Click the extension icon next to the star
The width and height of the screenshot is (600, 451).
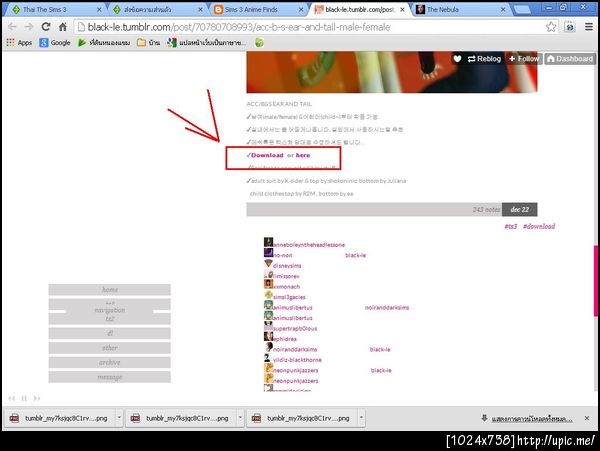coord(570,27)
